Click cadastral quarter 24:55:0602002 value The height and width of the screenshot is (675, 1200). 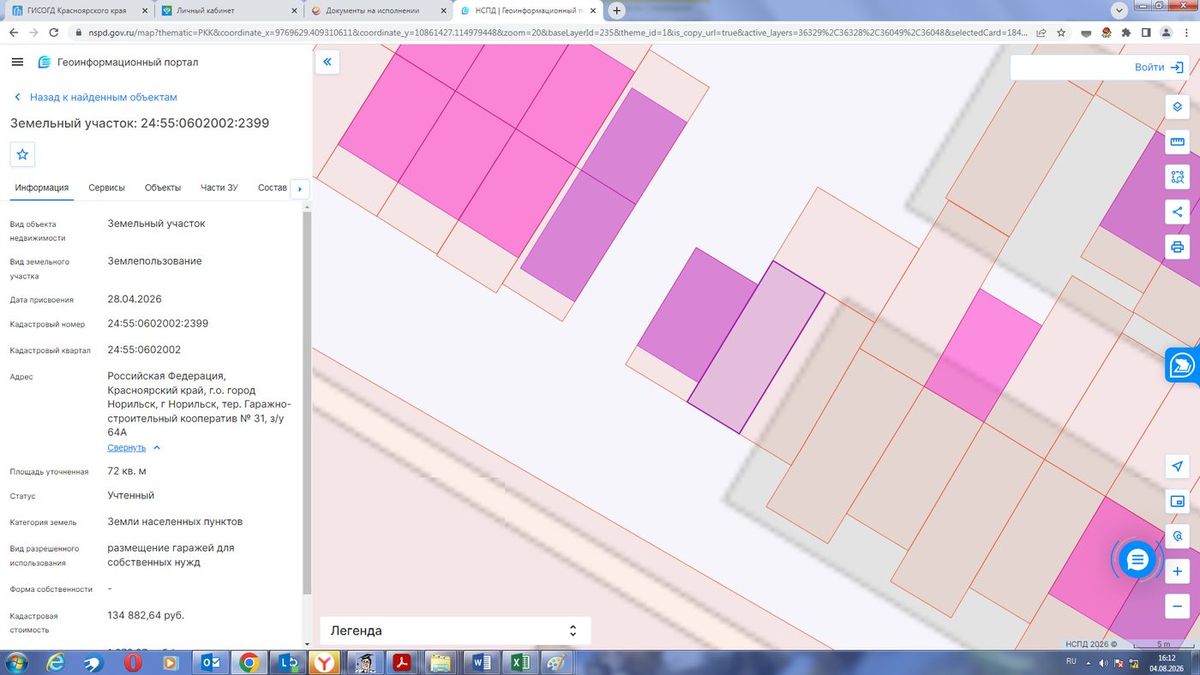(x=144, y=350)
